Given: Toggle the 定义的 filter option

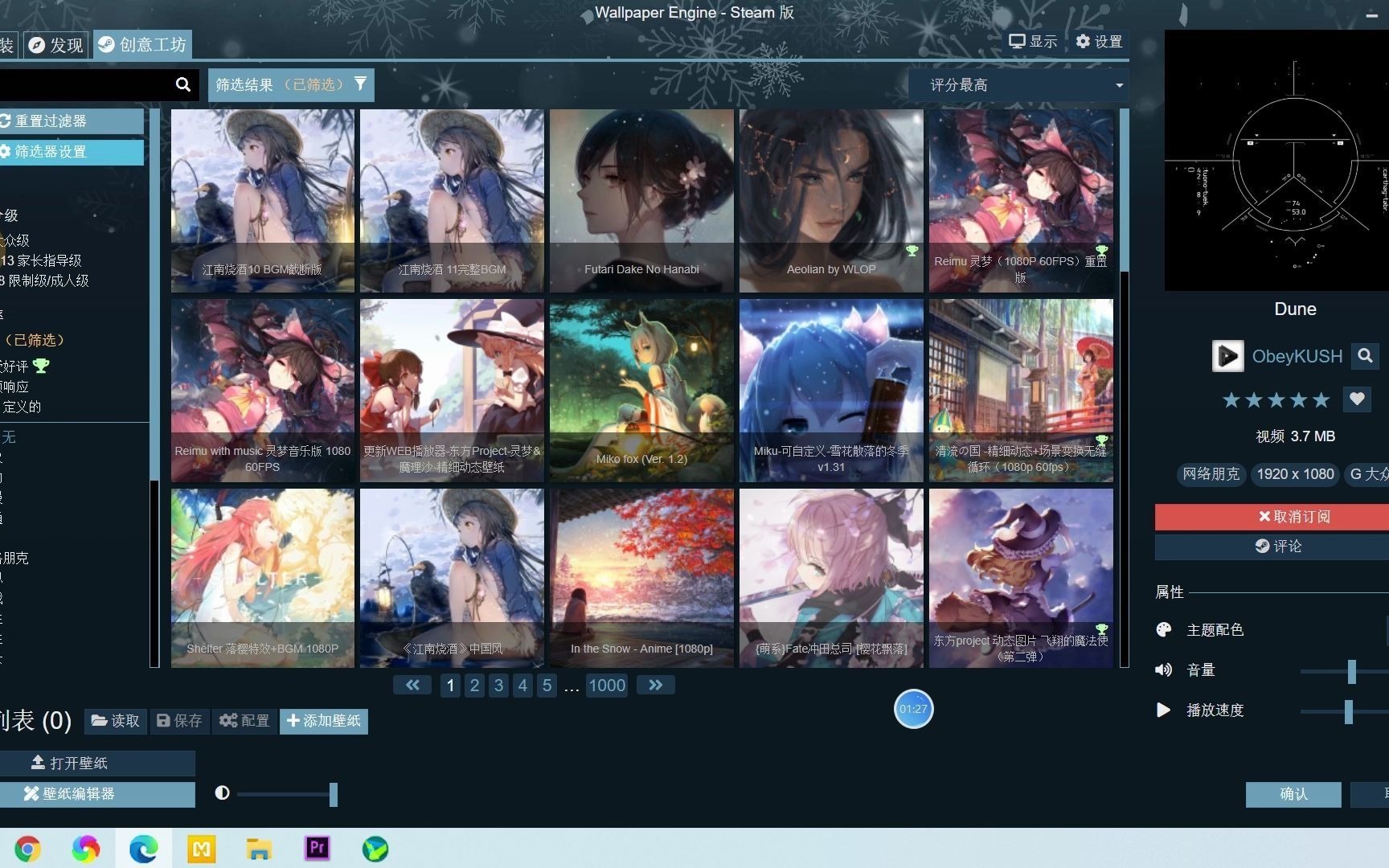Looking at the screenshot, I should tap(20, 406).
